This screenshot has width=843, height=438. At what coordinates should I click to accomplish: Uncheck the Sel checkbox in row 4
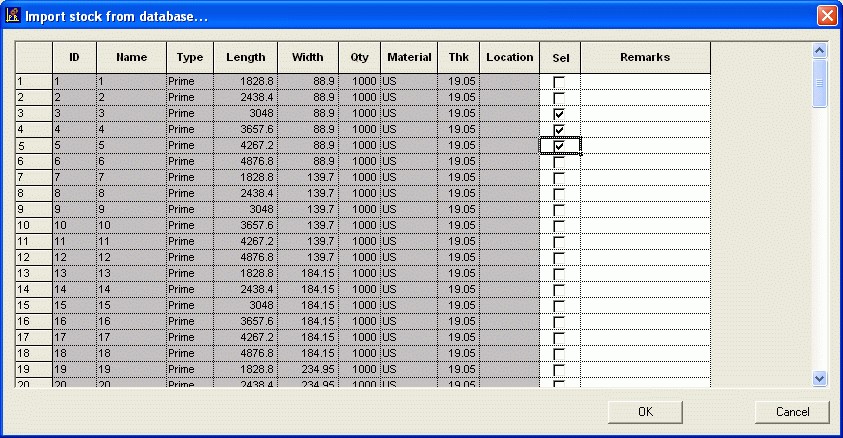559,130
